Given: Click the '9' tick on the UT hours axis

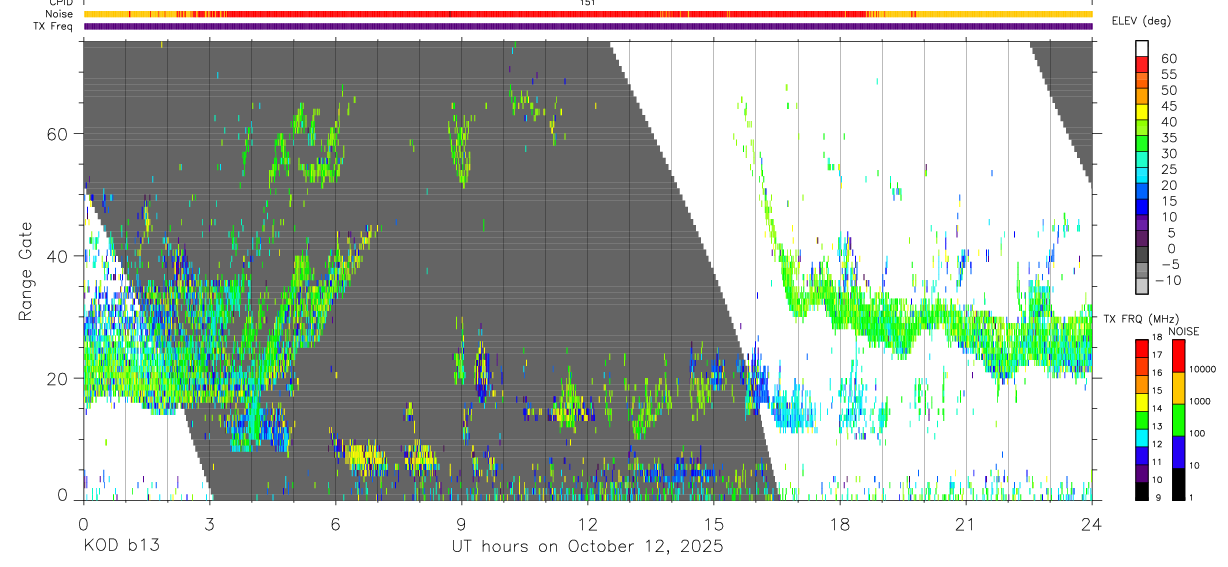Looking at the screenshot, I should tap(461, 524).
